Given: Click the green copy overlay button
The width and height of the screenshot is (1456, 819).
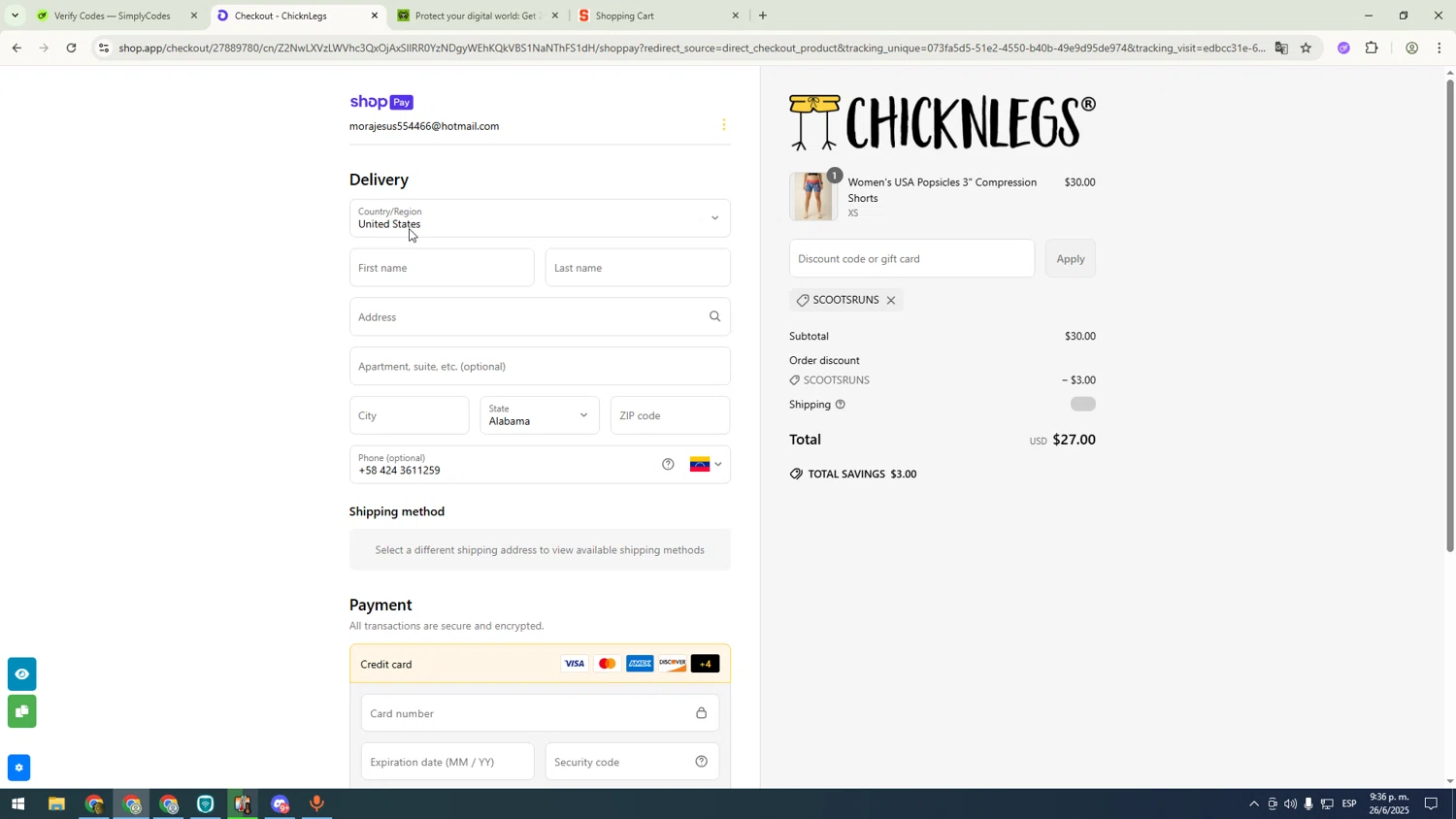Looking at the screenshot, I should point(21,712).
